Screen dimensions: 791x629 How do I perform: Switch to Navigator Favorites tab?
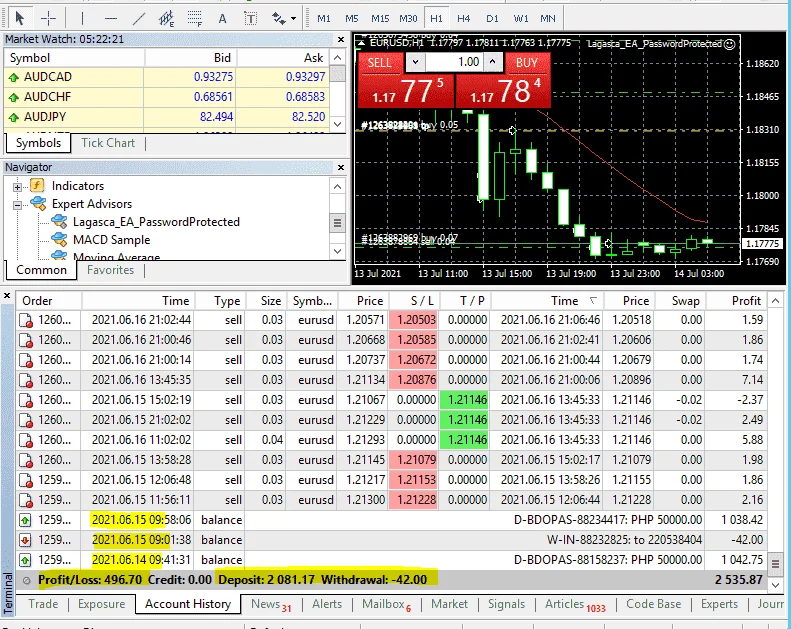pos(110,270)
